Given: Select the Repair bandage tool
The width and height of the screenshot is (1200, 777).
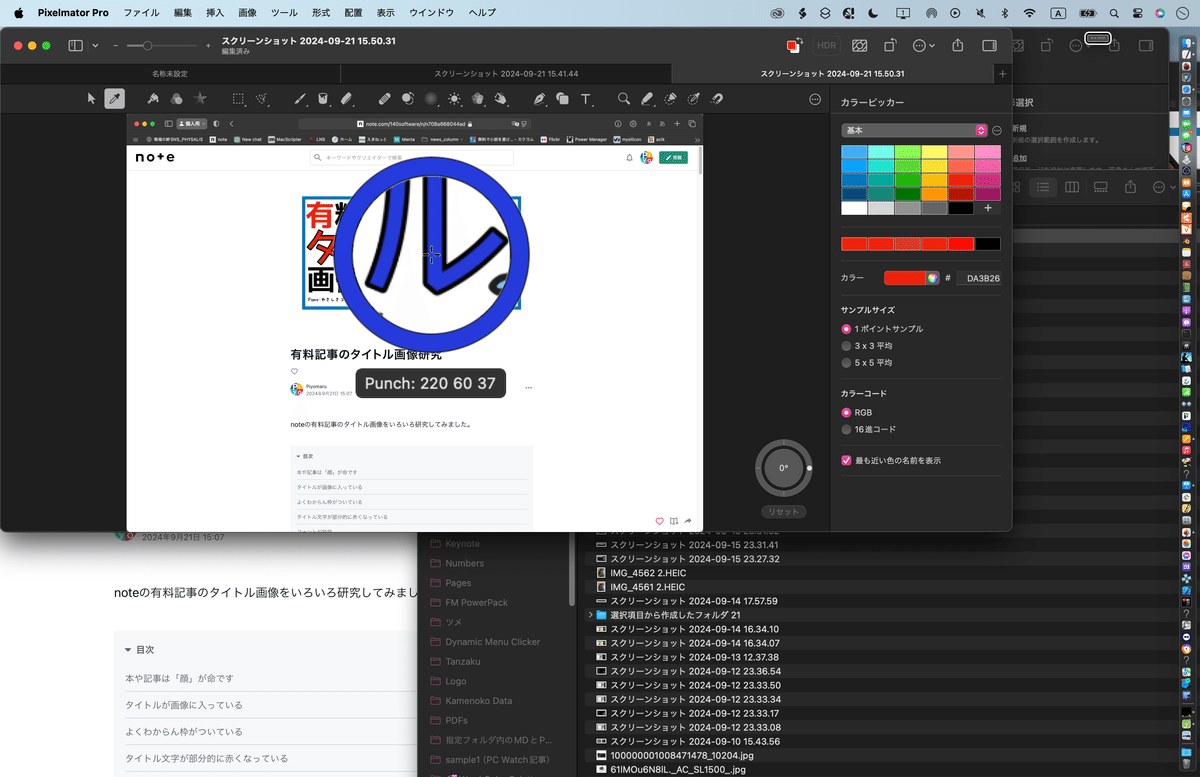Looking at the screenshot, I should tap(385, 98).
